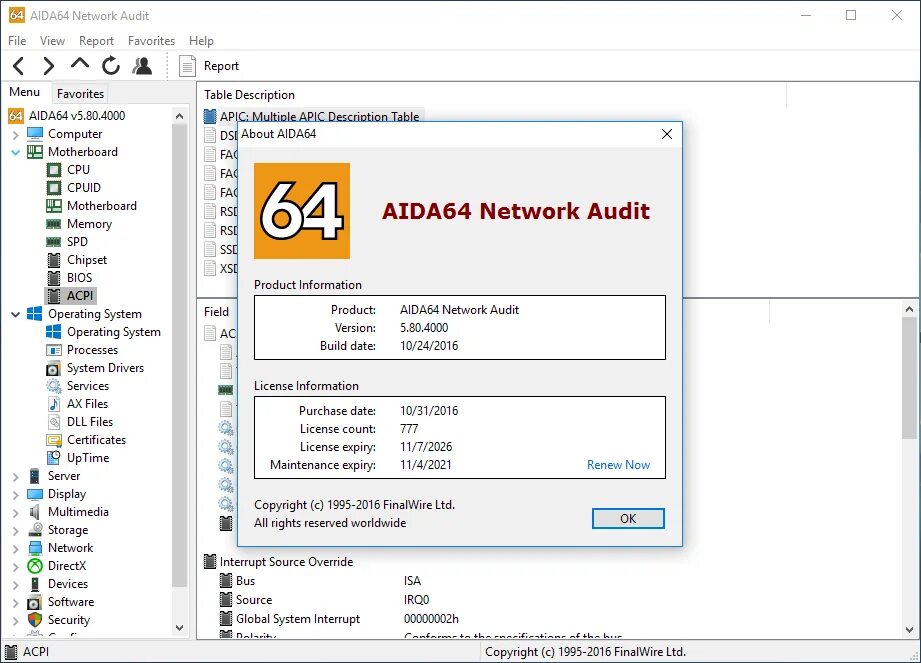Click the up-level arrow toolbar icon
The image size is (921, 663).
click(x=80, y=63)
